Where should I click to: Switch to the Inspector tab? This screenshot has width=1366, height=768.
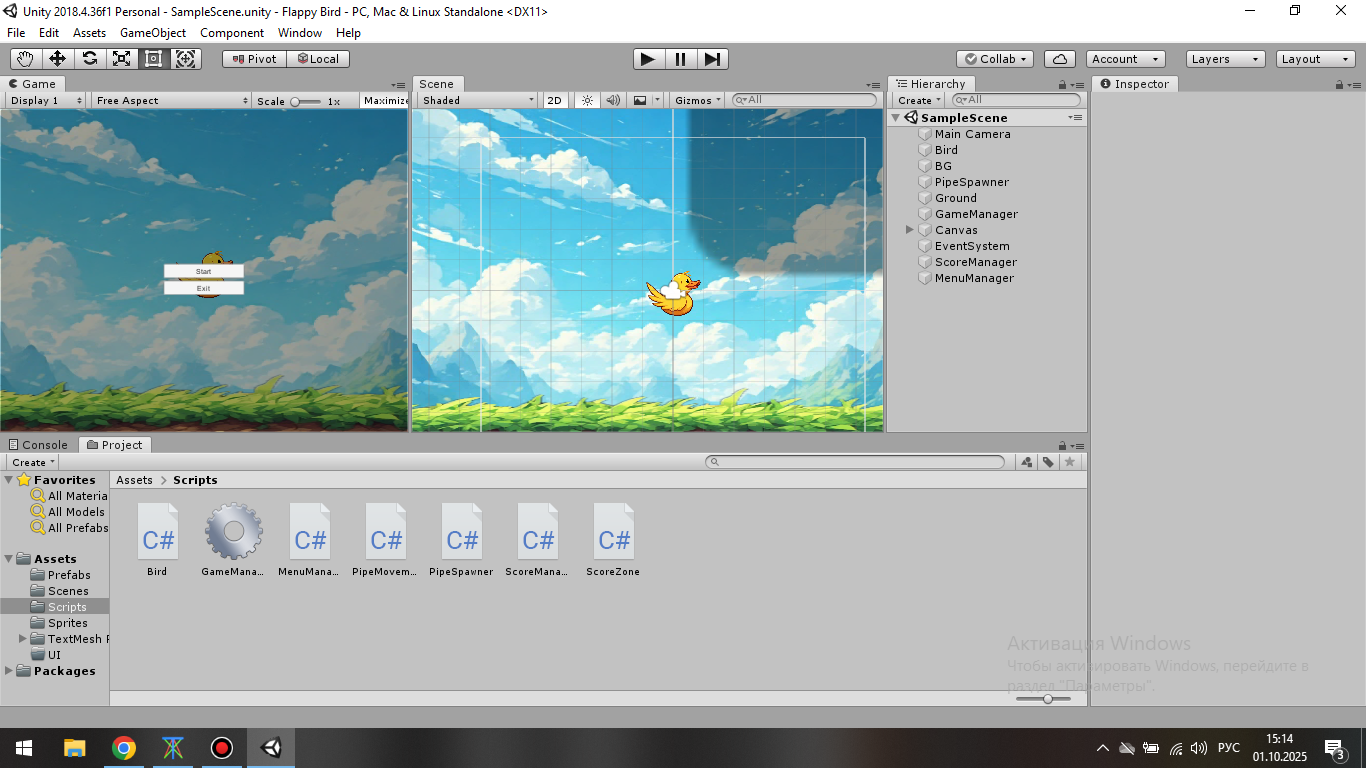point(1135,84)
